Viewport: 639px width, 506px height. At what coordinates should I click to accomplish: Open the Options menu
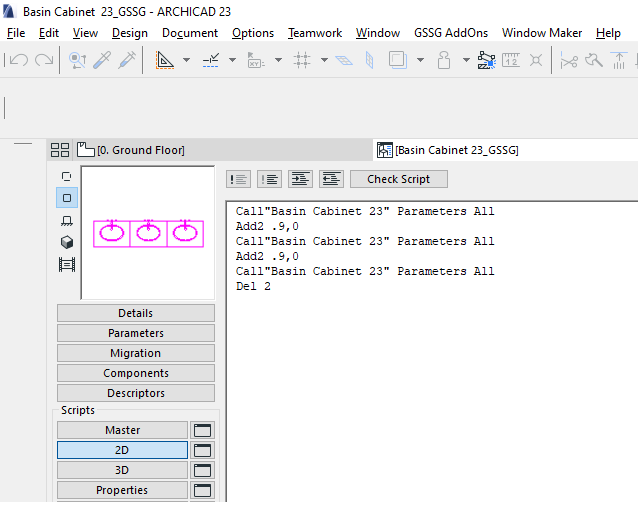(253, 33)
